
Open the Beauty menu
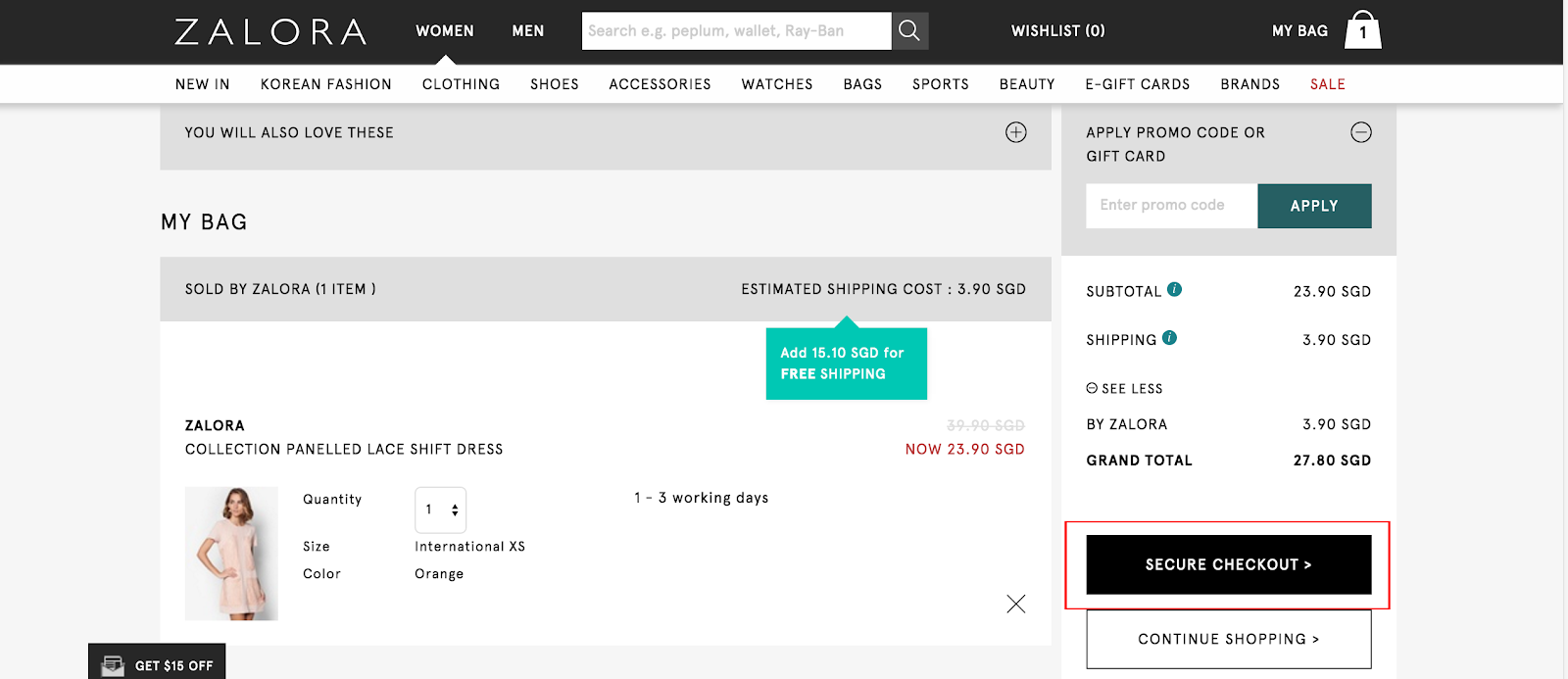[1027, 84]
